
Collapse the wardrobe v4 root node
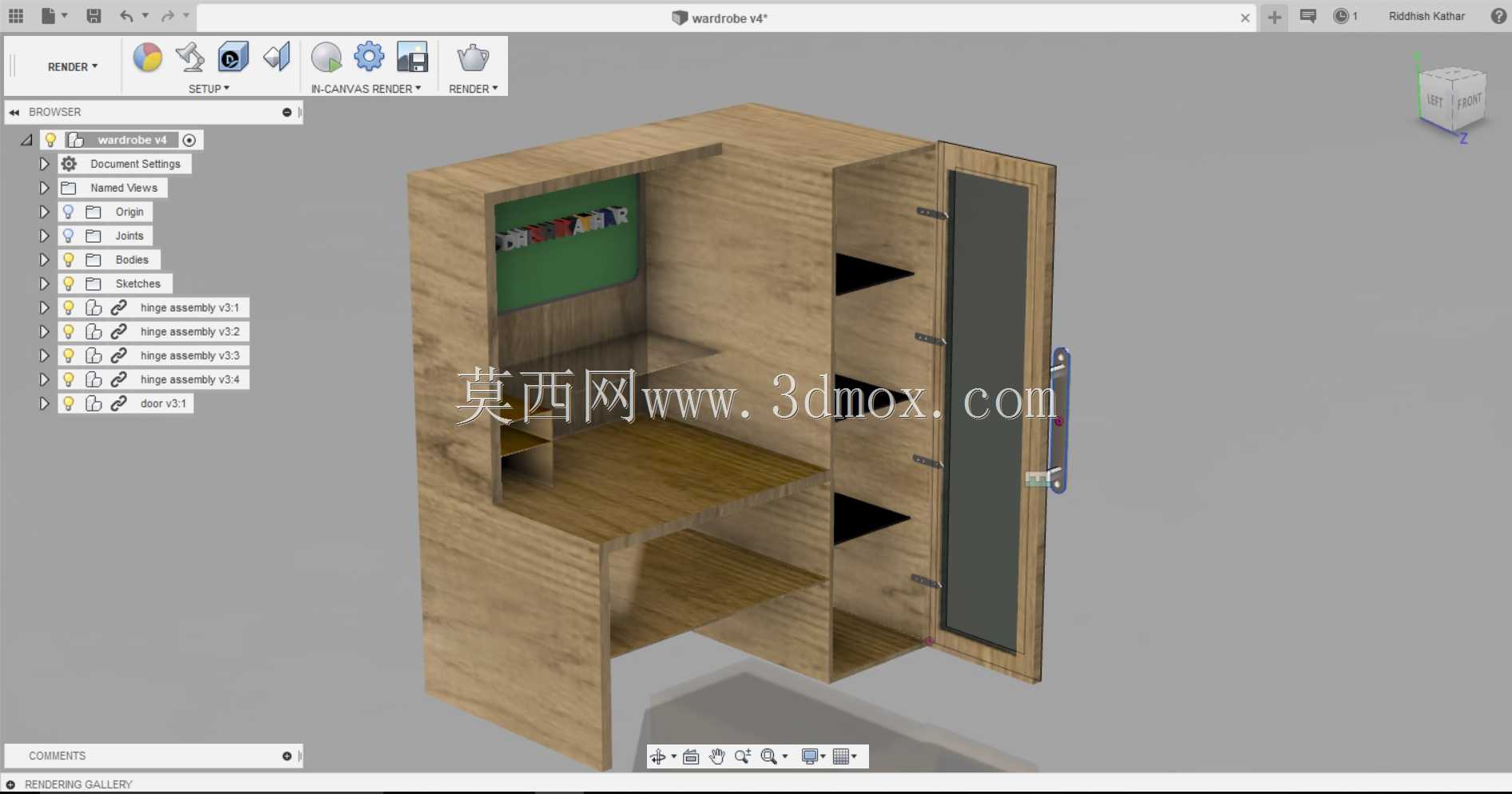[26, 140]
